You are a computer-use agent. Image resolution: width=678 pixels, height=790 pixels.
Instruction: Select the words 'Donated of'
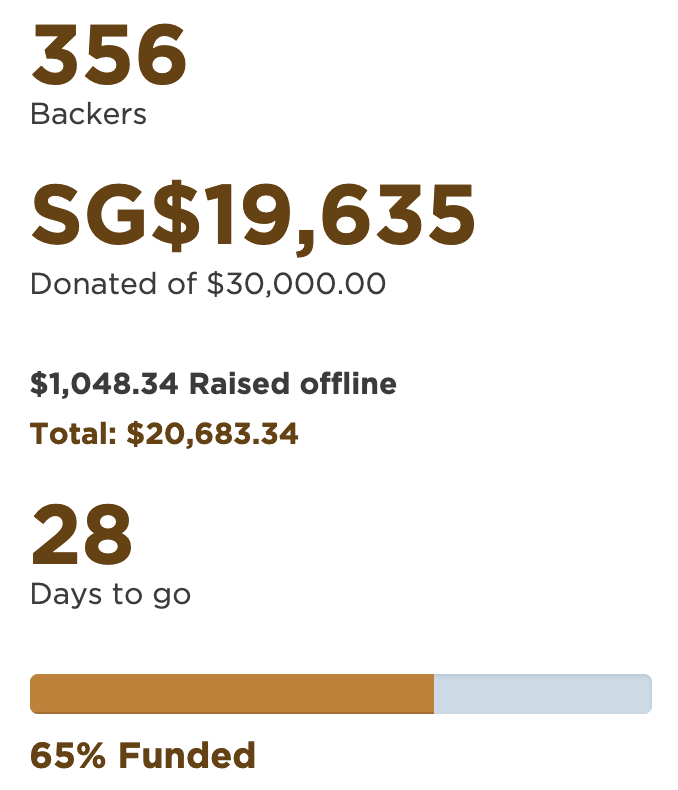tap(114, 284)
